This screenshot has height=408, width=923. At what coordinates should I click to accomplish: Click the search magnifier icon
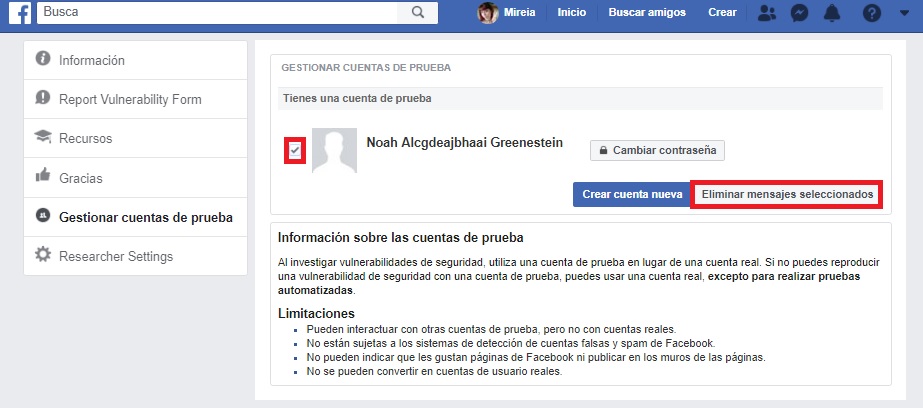418,12
